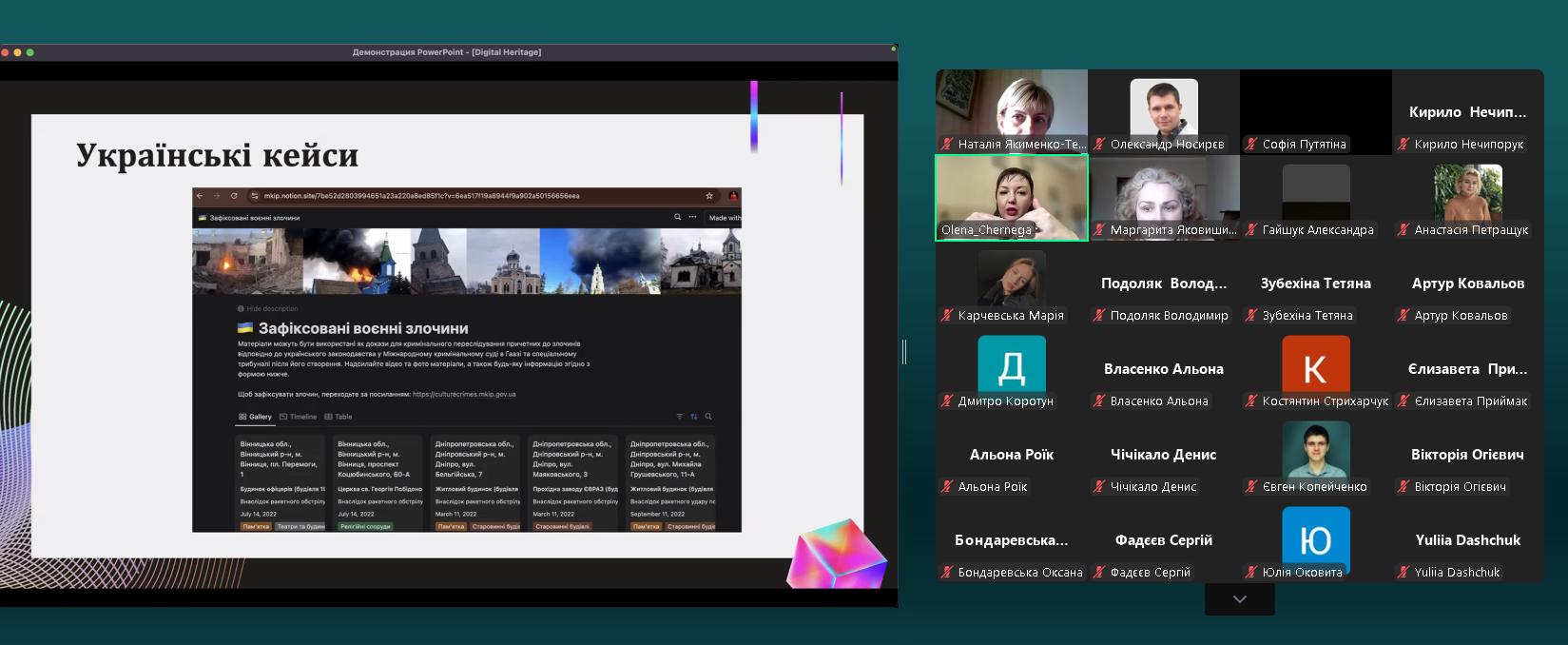Click the browser profile avatar icon

[x=733, y=196]
